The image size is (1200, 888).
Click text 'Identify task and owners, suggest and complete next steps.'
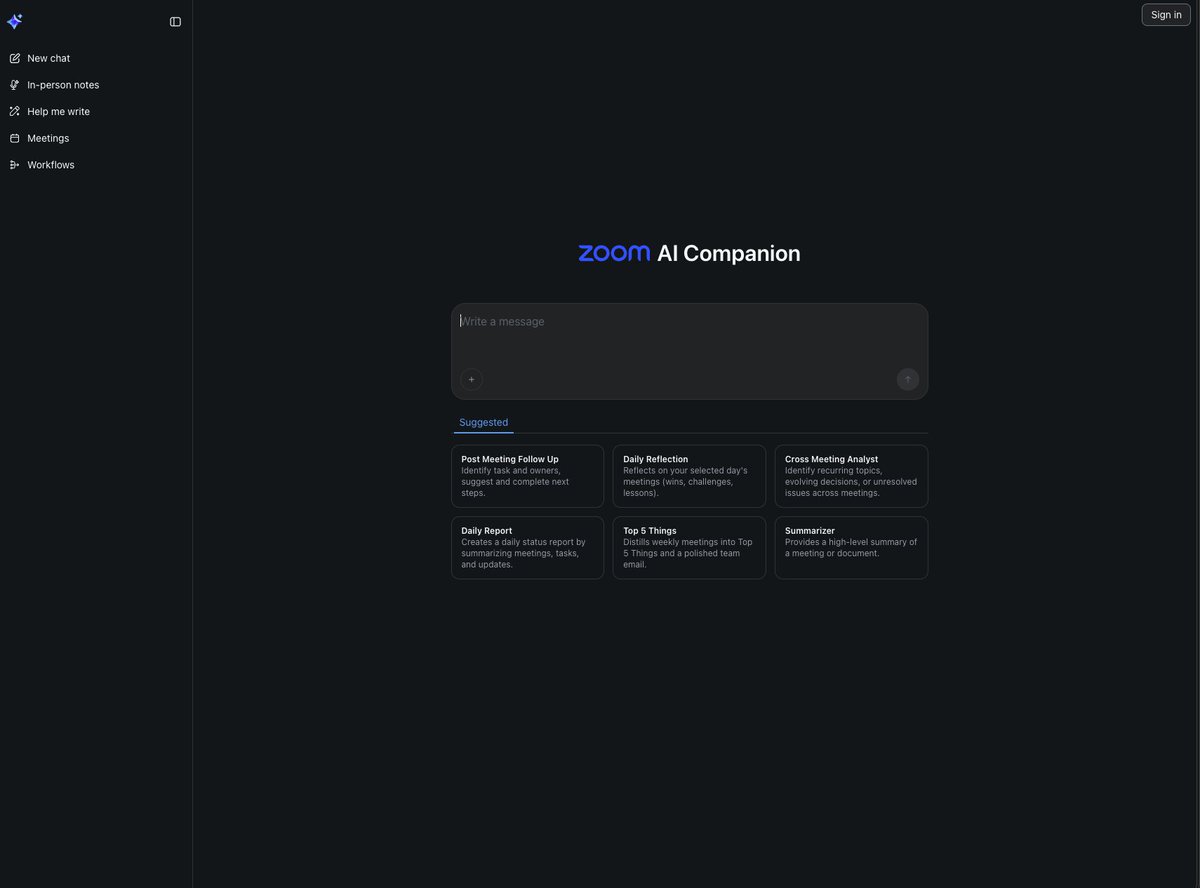[x=515, y=482]
